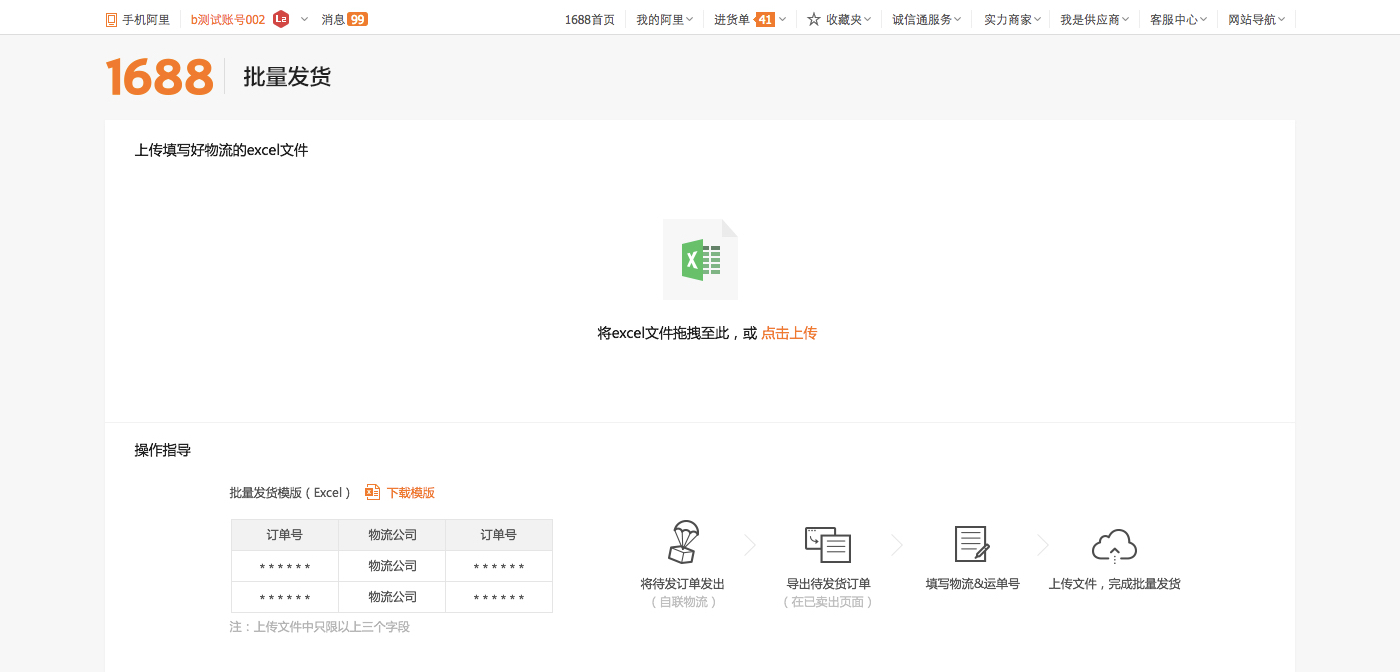
Task: Expand the 实力商家 dropdown
Action: tap(1013, 19)
